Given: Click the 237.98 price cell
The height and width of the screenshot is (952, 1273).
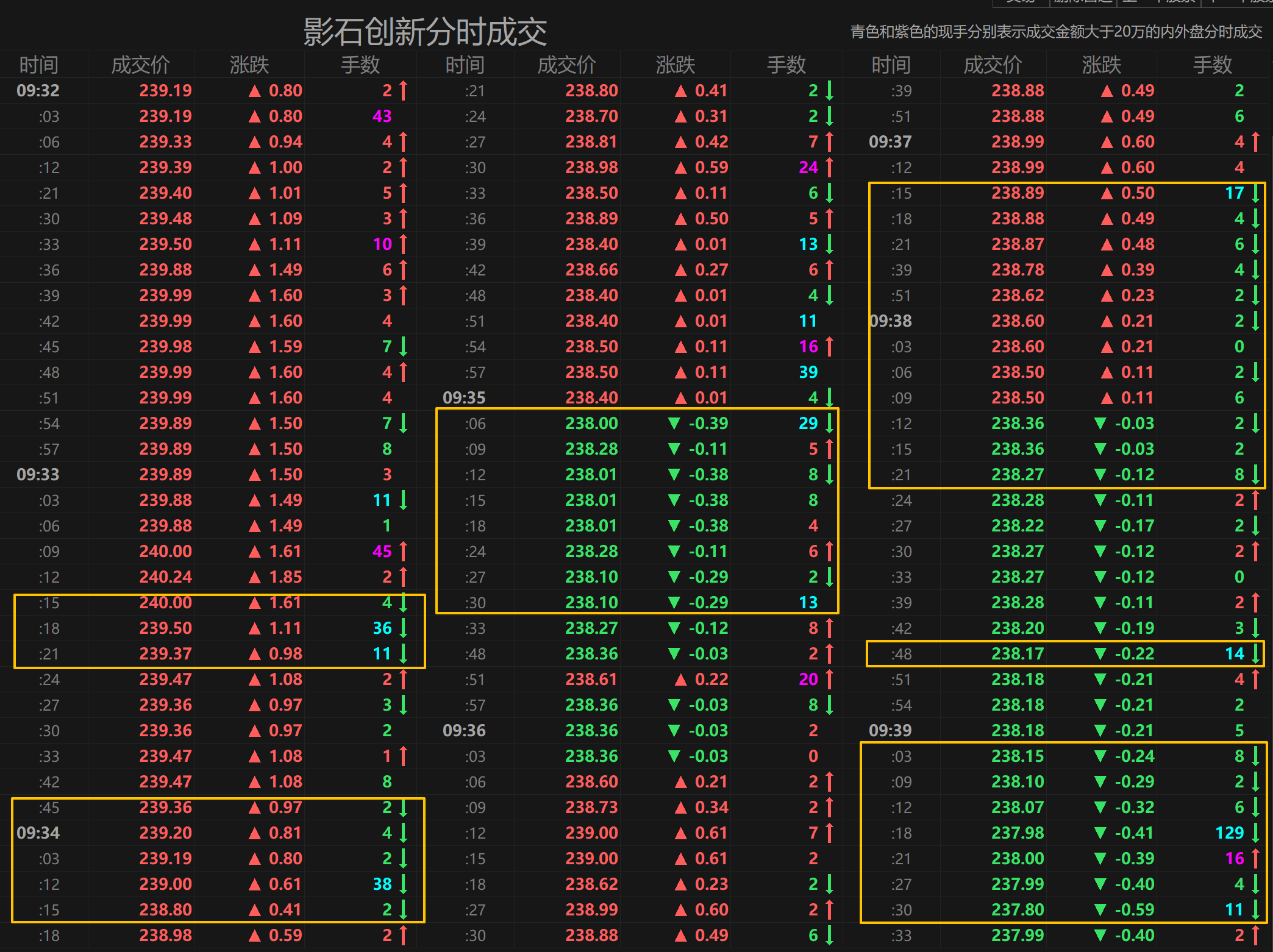Looking at the screenshot, I should coord(1017,833).
